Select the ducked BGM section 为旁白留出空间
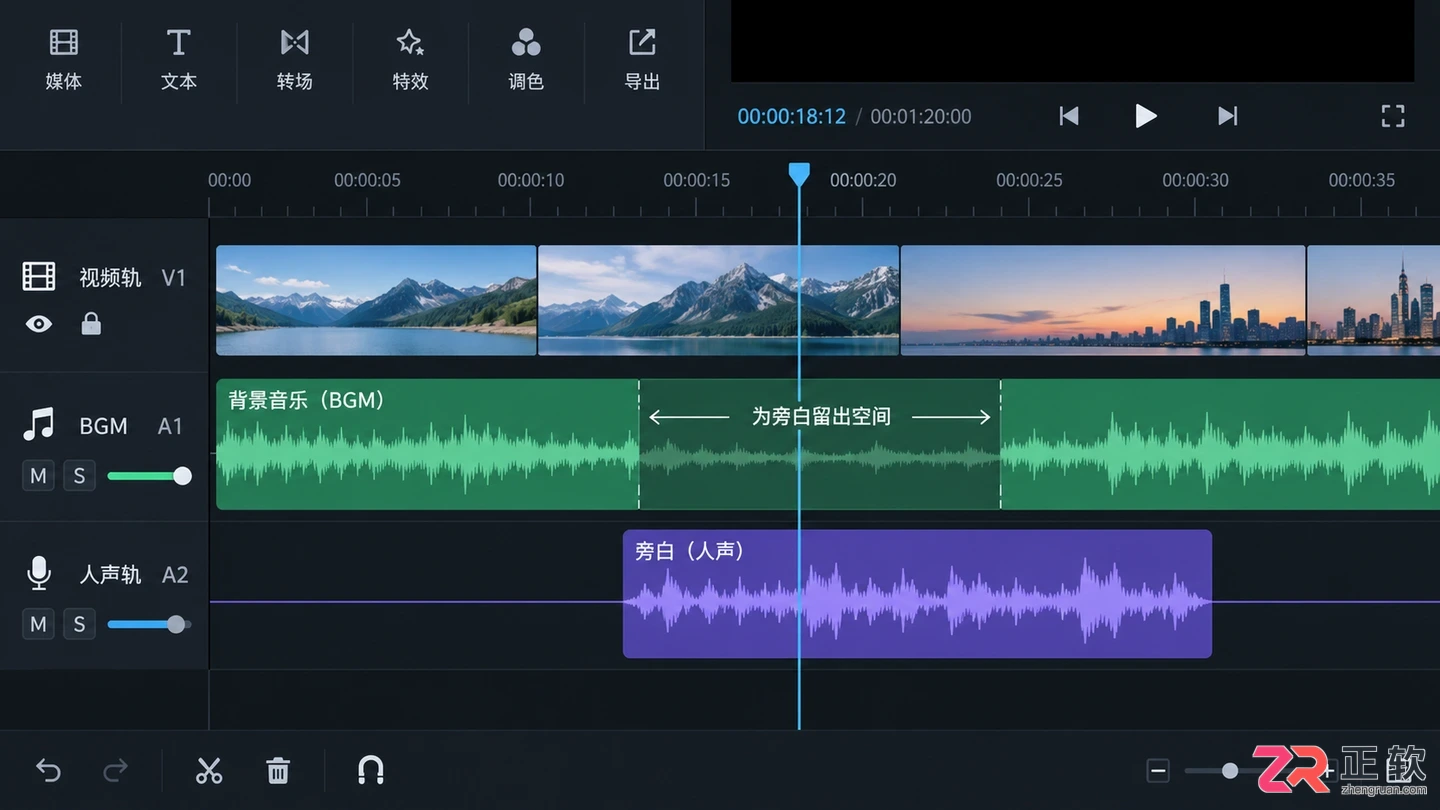 pos(820,444)
